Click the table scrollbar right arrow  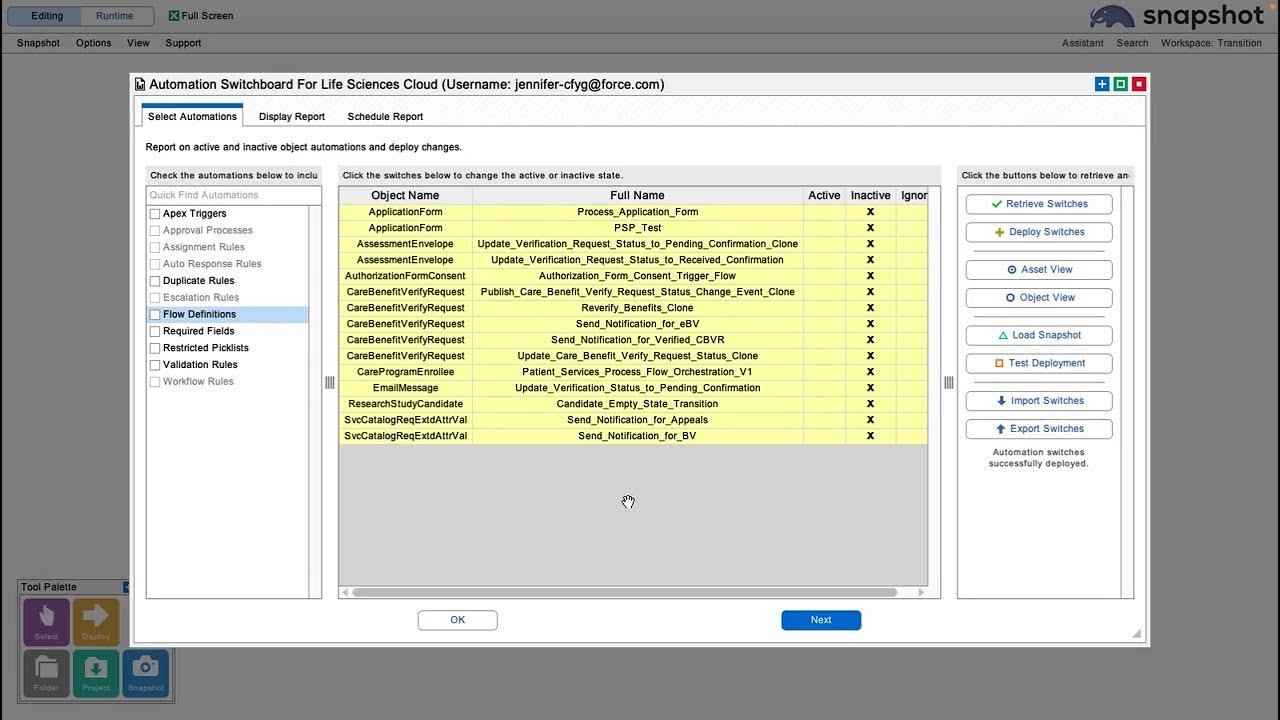tap(921, 592)
